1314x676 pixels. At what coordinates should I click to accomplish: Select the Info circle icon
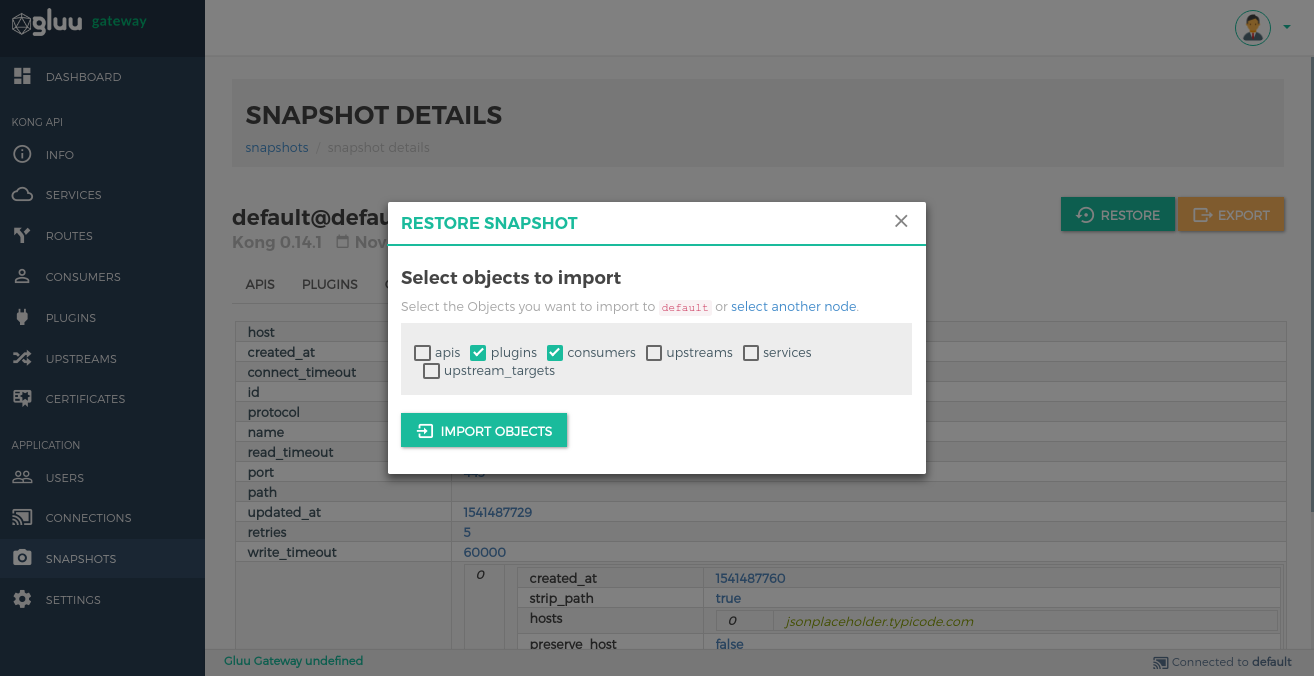click(22, 155)
